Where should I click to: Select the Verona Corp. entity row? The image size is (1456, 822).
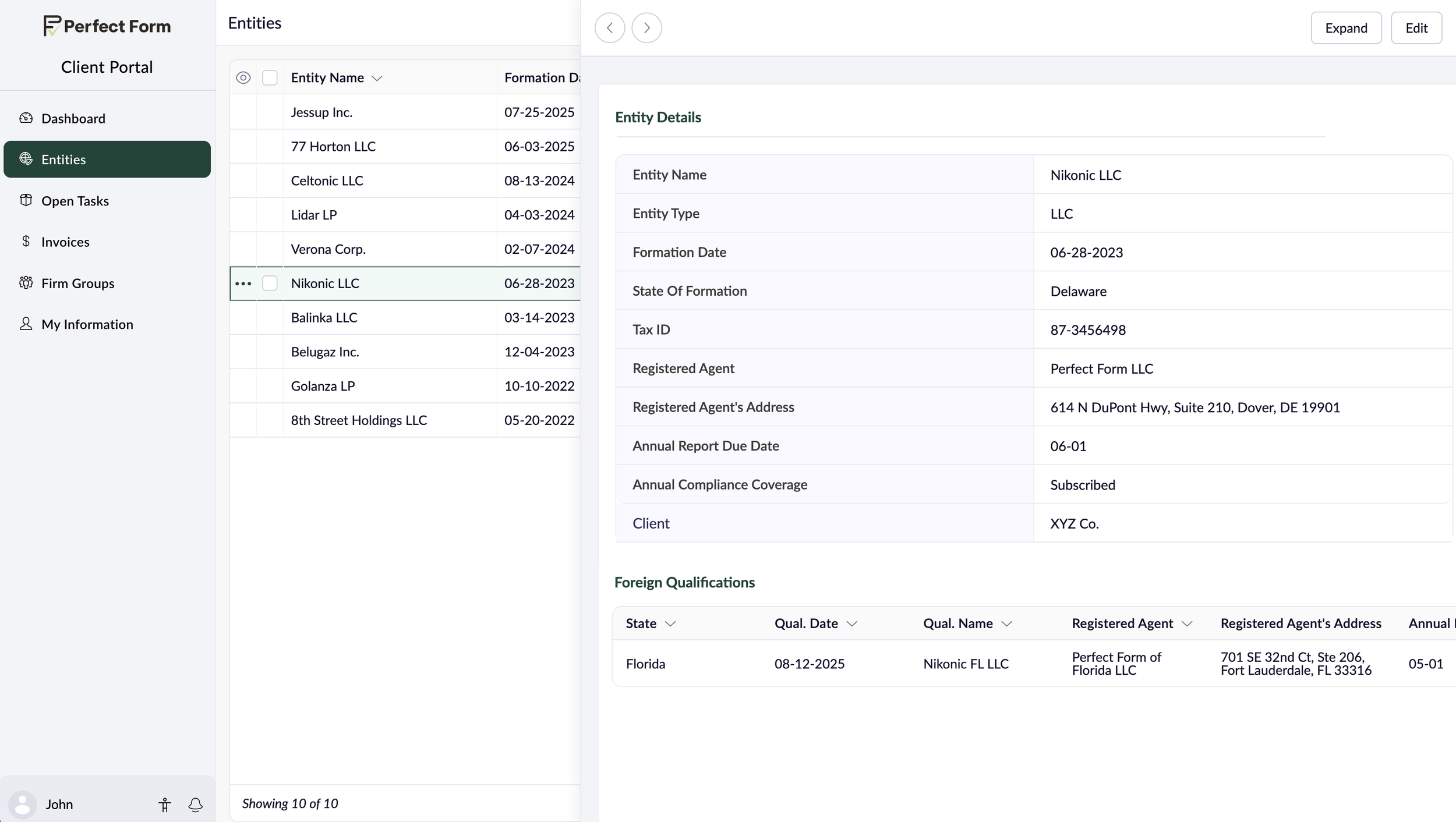tap(405, 249)
